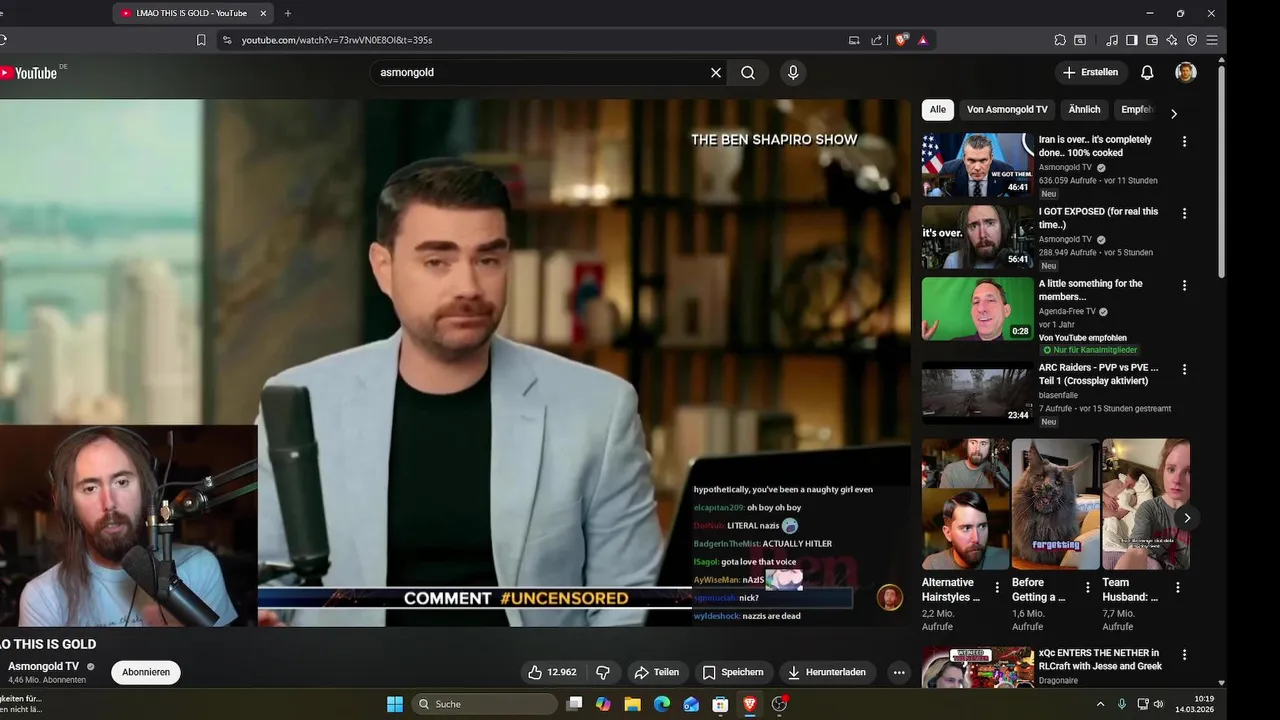The image size is (1280, 720).
Task: Launch Copilot from the taskbar
Action: click(x=603, y=704)
